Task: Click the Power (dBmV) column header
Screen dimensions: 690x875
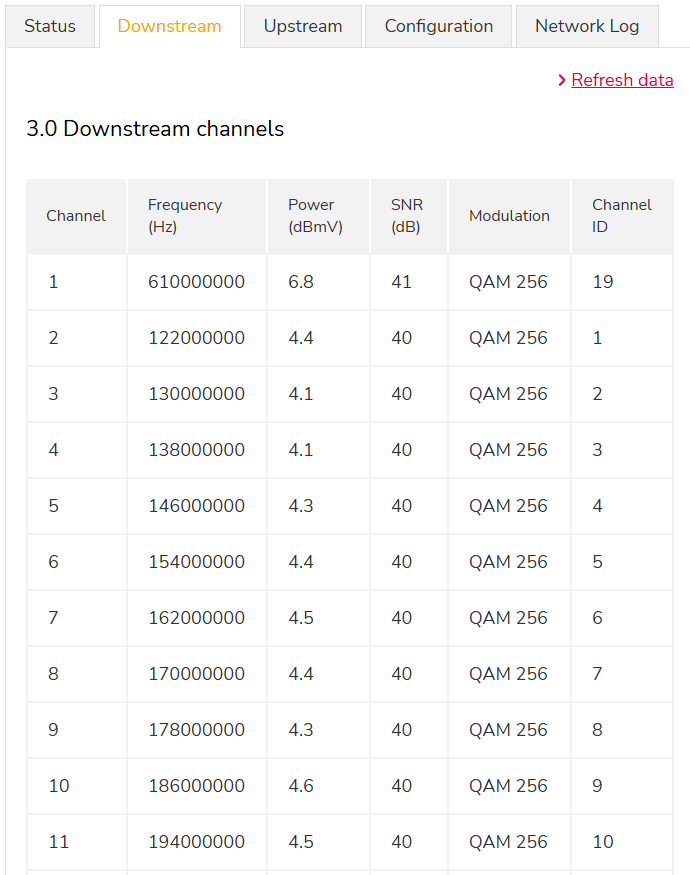Action: click(x=315, y=216)
